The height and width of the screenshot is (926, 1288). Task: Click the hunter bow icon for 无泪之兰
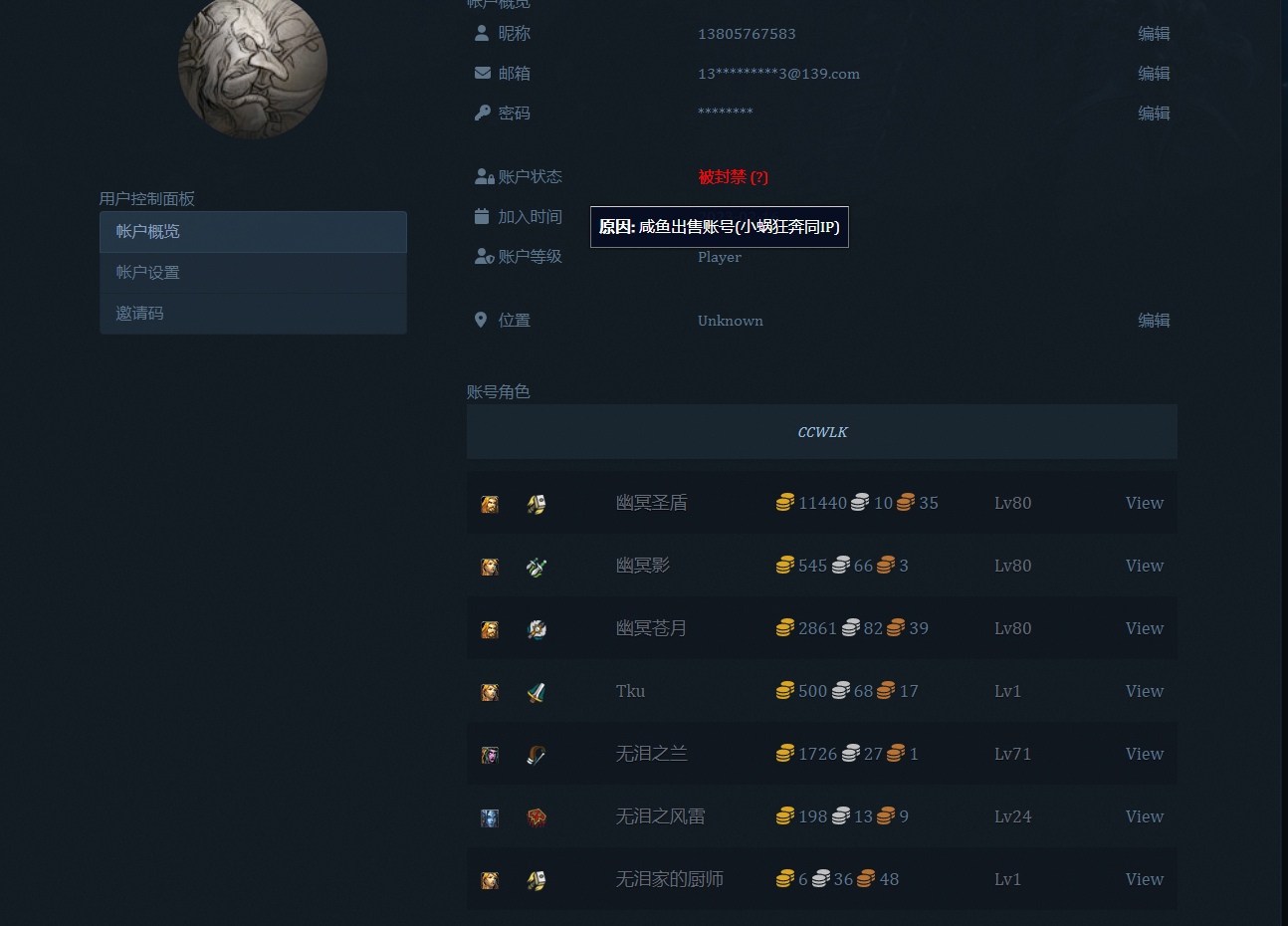537,755
